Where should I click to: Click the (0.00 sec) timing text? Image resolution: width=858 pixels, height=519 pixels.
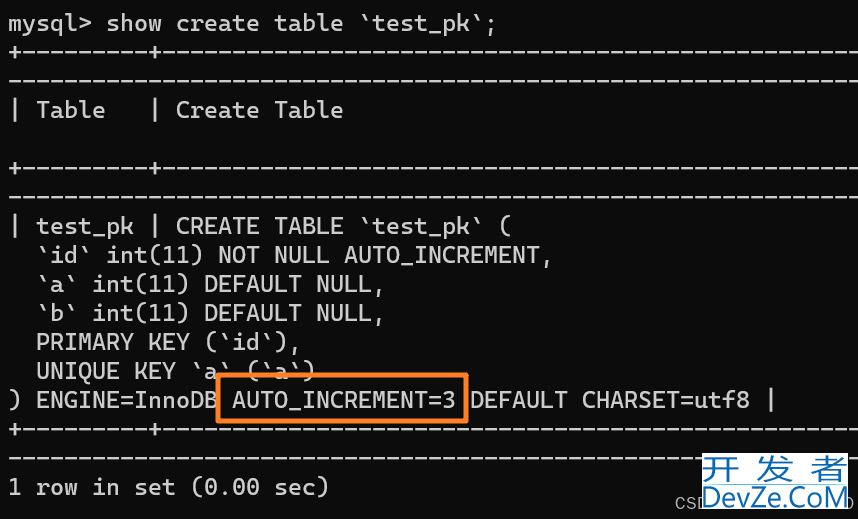(260, 487)
